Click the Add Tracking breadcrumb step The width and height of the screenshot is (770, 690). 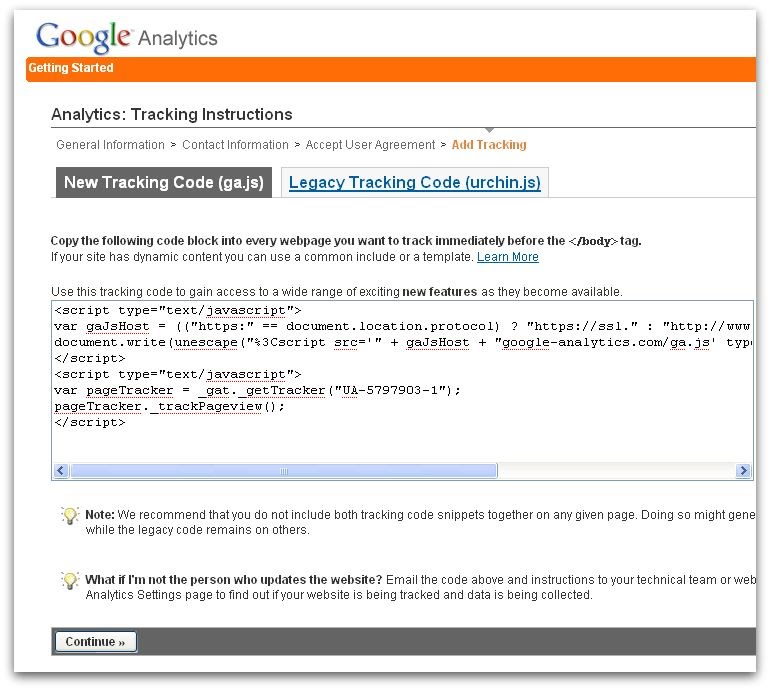(x=489, y=145)
